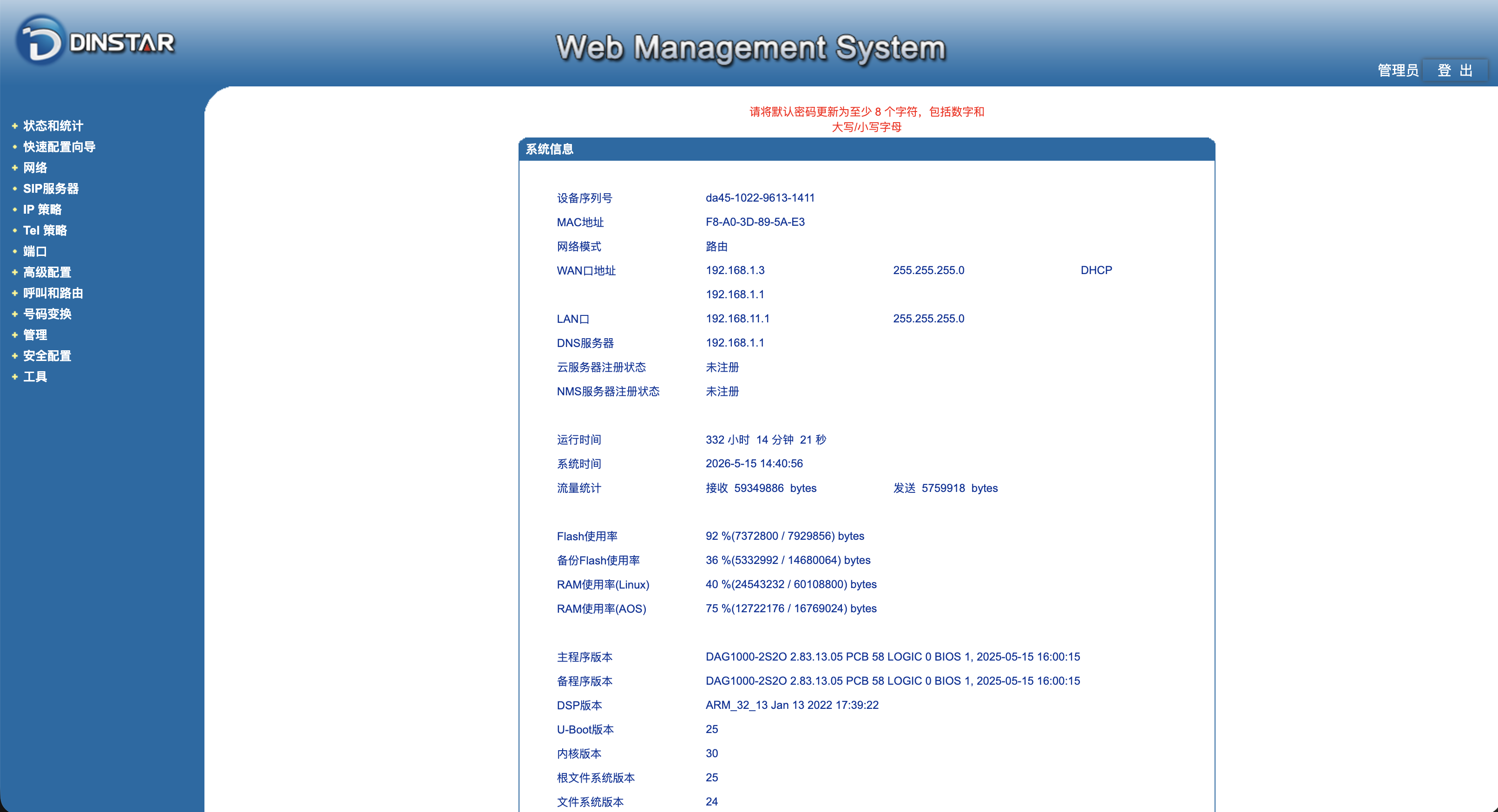The width and height of the screenshot is (1498, 812).
Task: Click the 网络模式 路由 value
Action: [716, 247]
